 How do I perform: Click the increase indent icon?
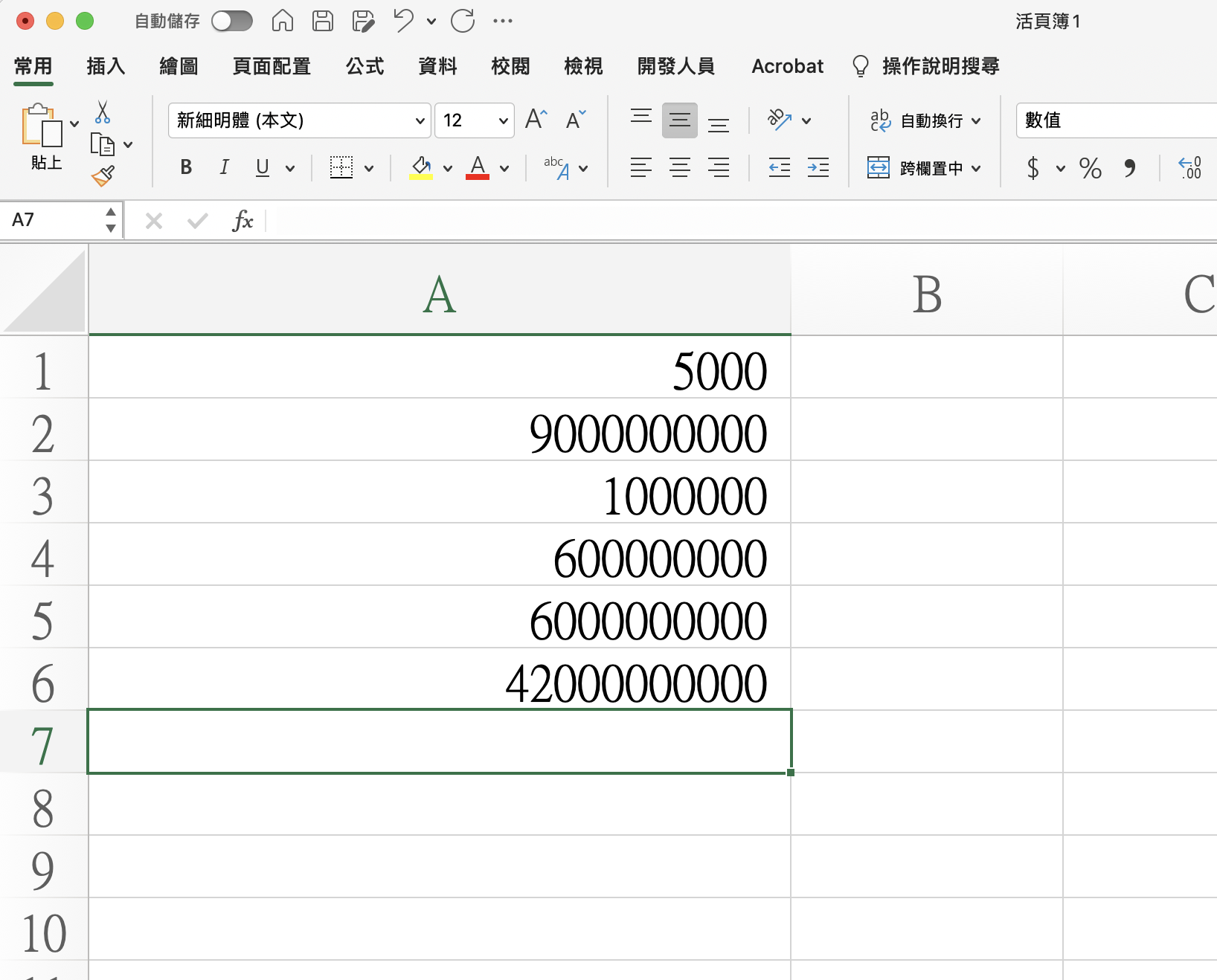tap(818, 168)
